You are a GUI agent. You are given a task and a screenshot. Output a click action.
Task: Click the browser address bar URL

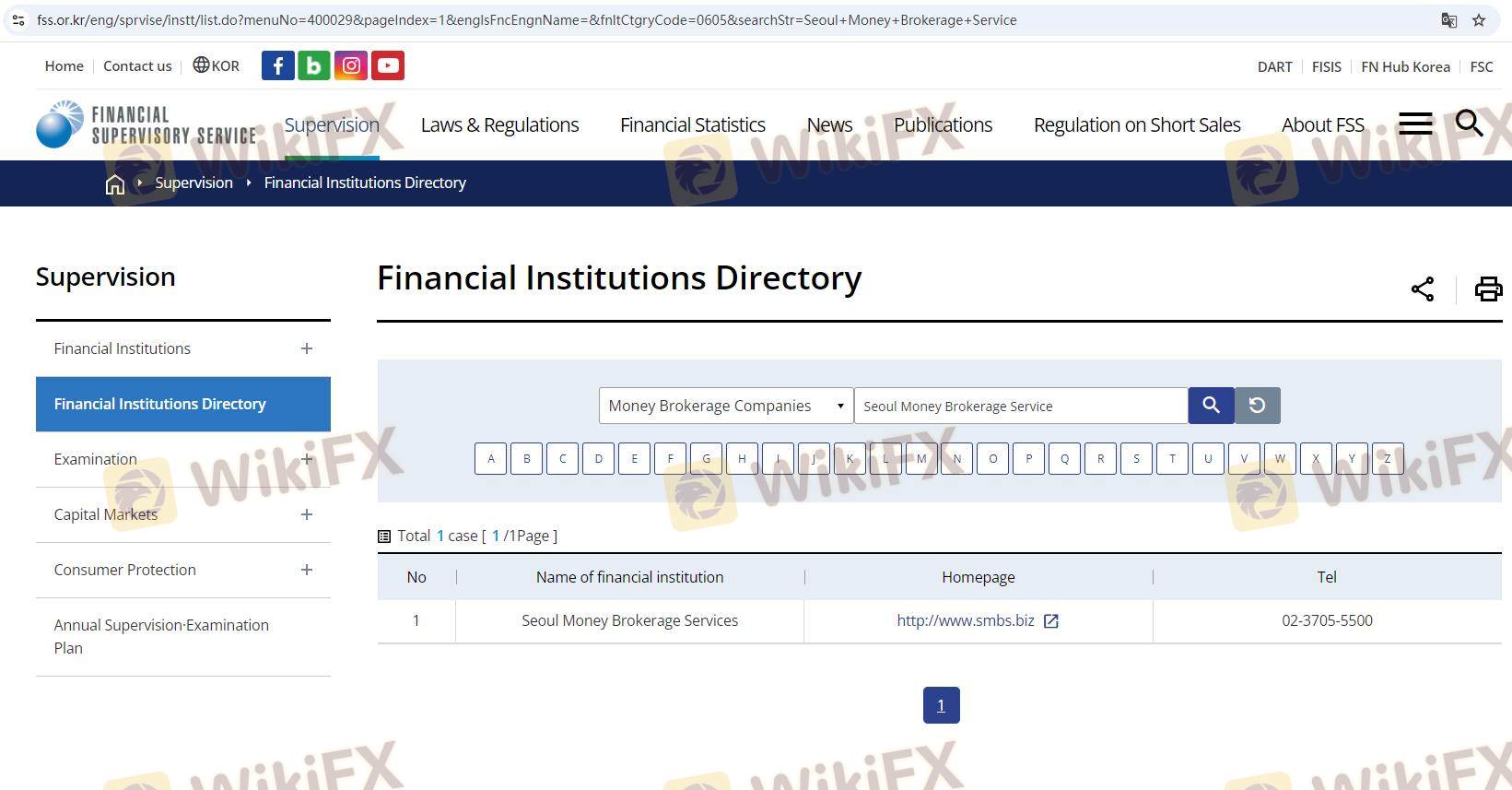[527, 20]
